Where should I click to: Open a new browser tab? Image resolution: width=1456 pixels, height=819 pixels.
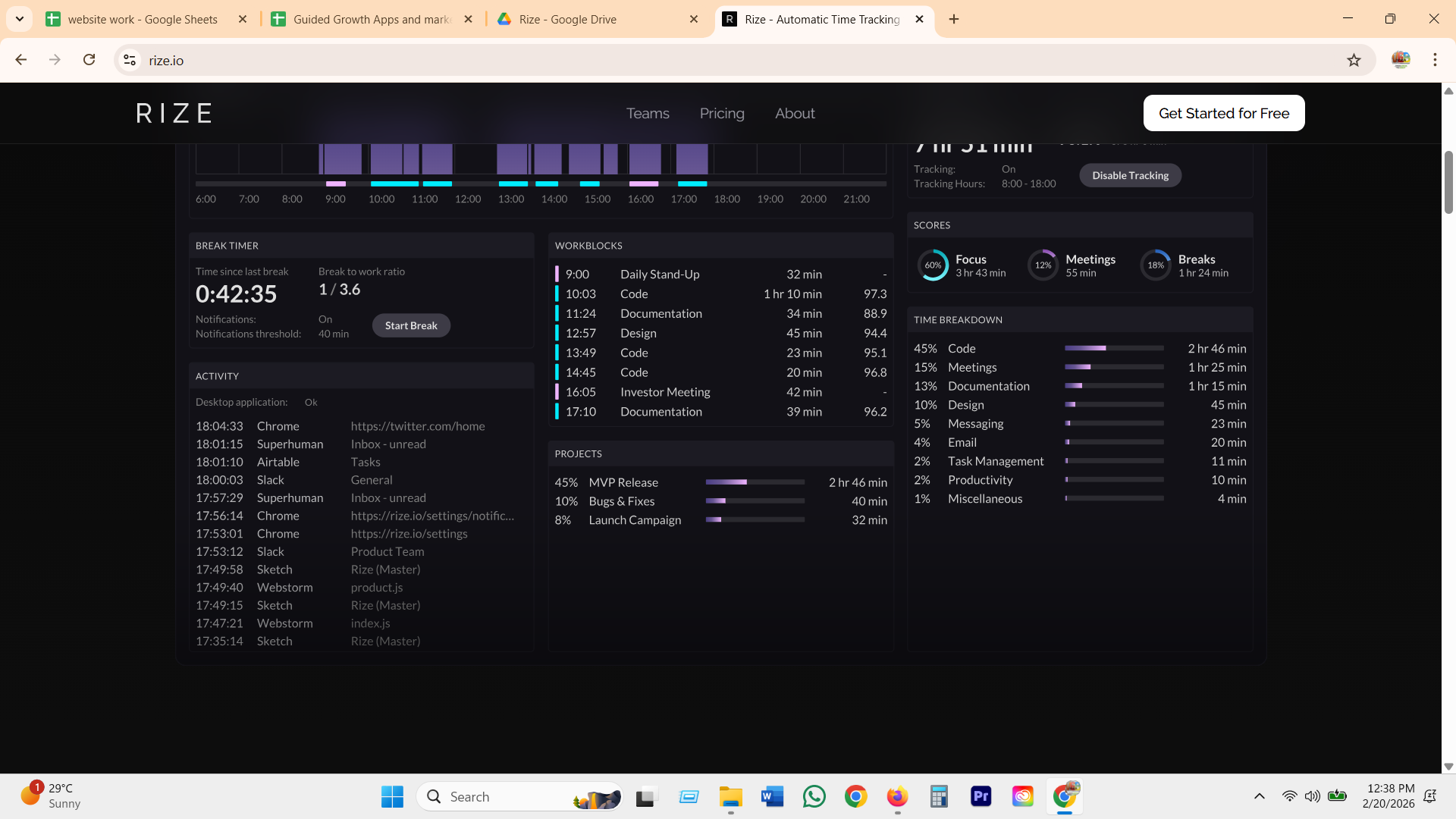954,19
